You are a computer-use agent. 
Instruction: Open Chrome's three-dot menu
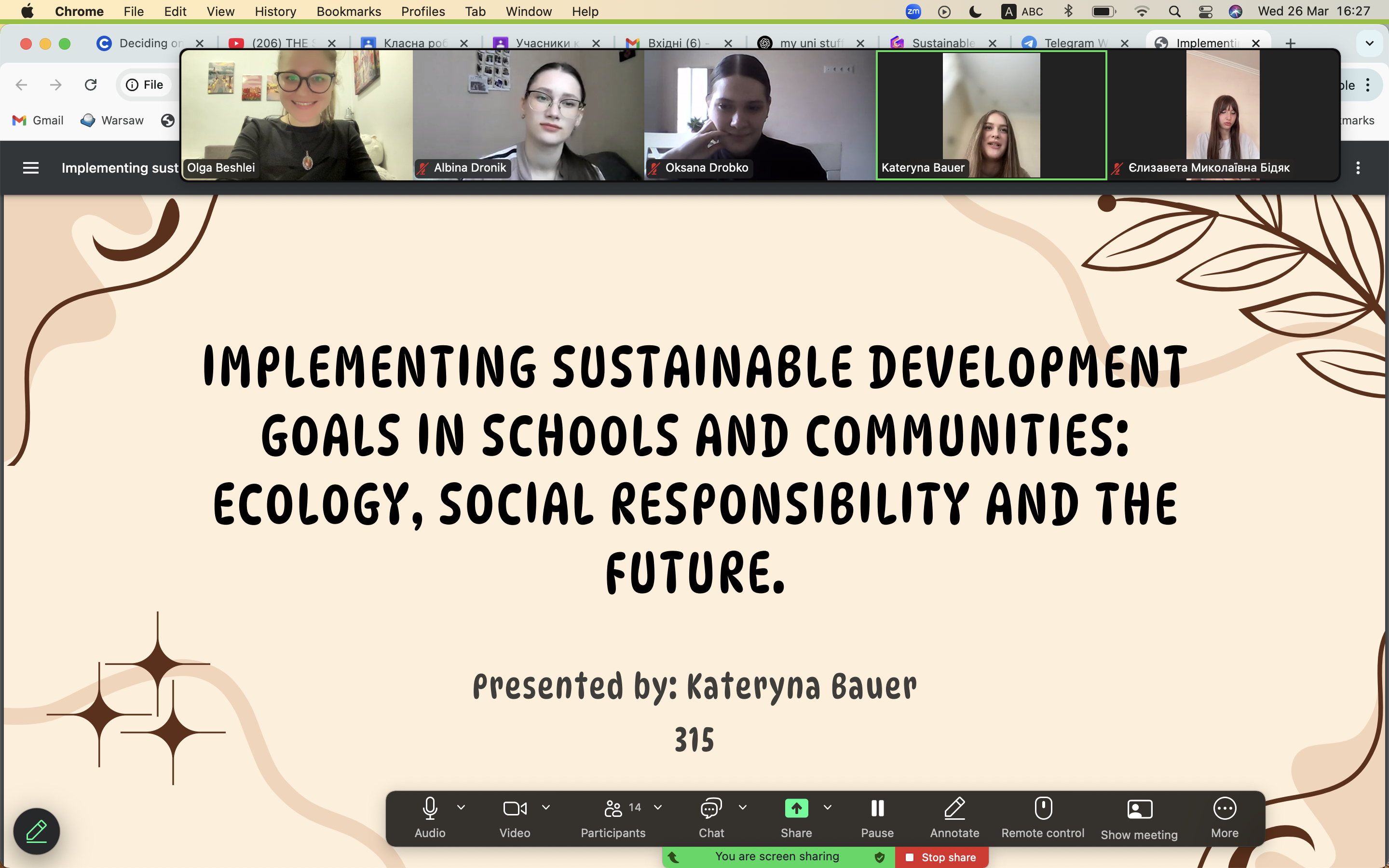(x=1368, y=85)
